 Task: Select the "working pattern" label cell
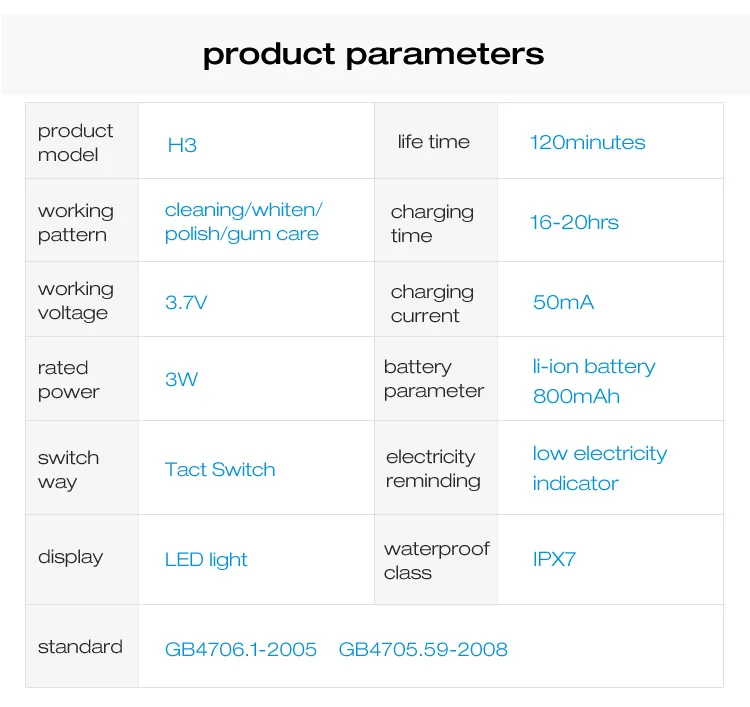tap(76, 222)
